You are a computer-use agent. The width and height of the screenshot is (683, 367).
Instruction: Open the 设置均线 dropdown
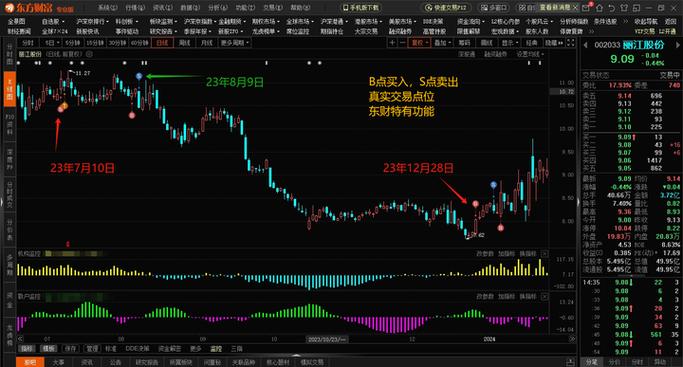pyautogui.click(x=530, y=54)
